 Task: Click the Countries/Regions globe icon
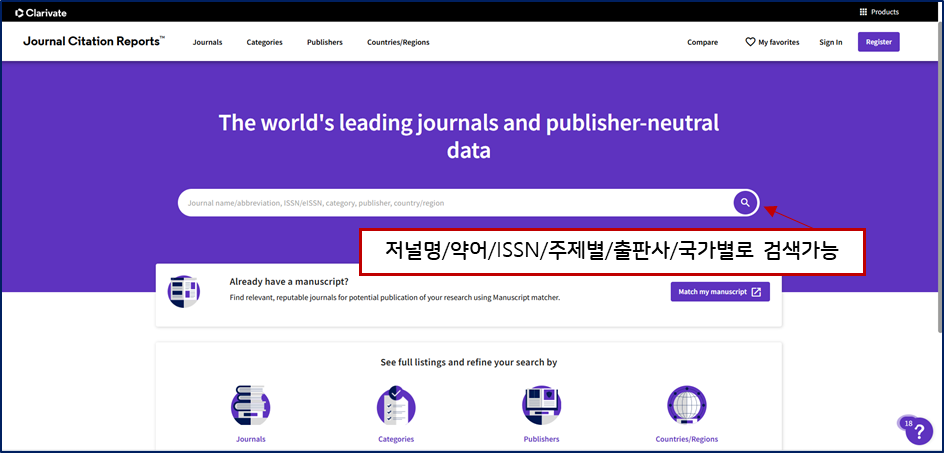687,405
